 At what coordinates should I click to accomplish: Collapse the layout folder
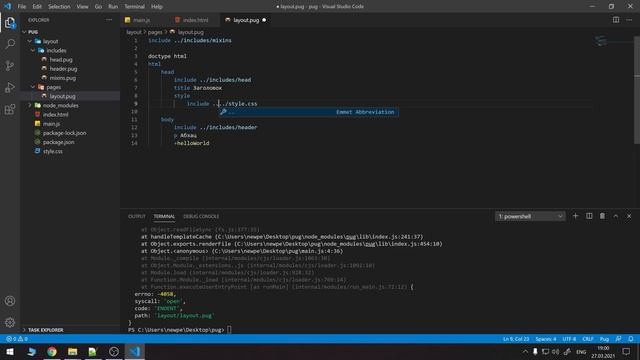click(50, 41)
